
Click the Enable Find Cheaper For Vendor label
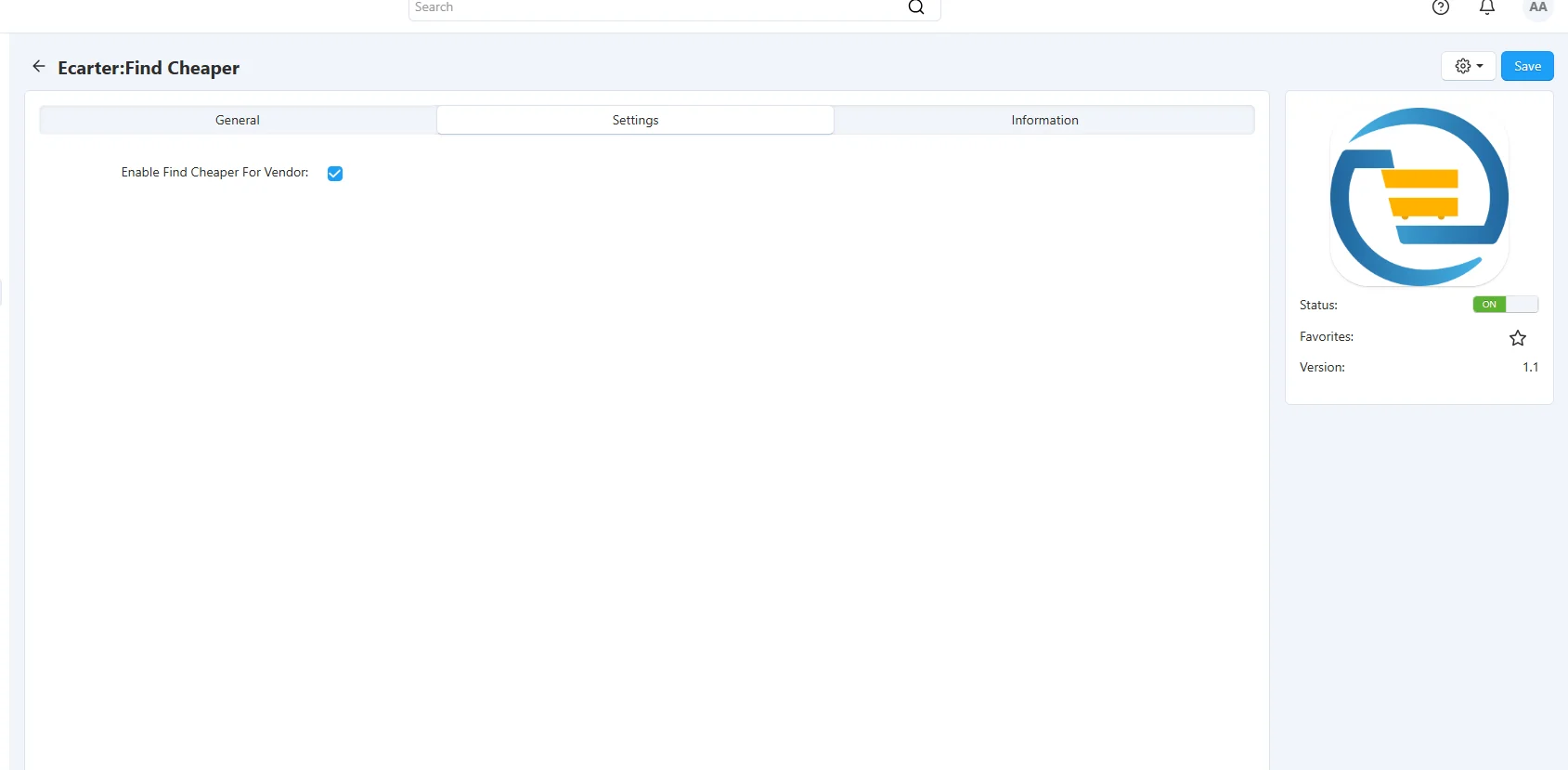coord(214,173)
